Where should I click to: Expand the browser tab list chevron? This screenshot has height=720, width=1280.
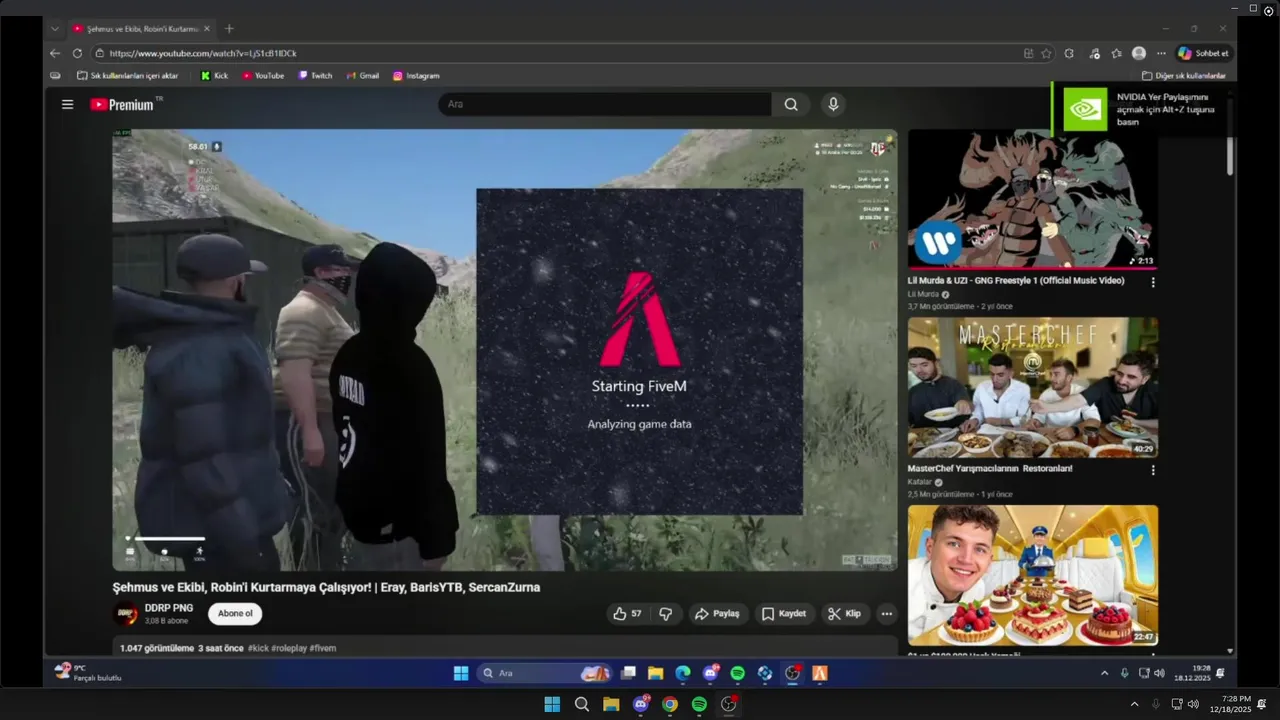[x=55, y=29]
